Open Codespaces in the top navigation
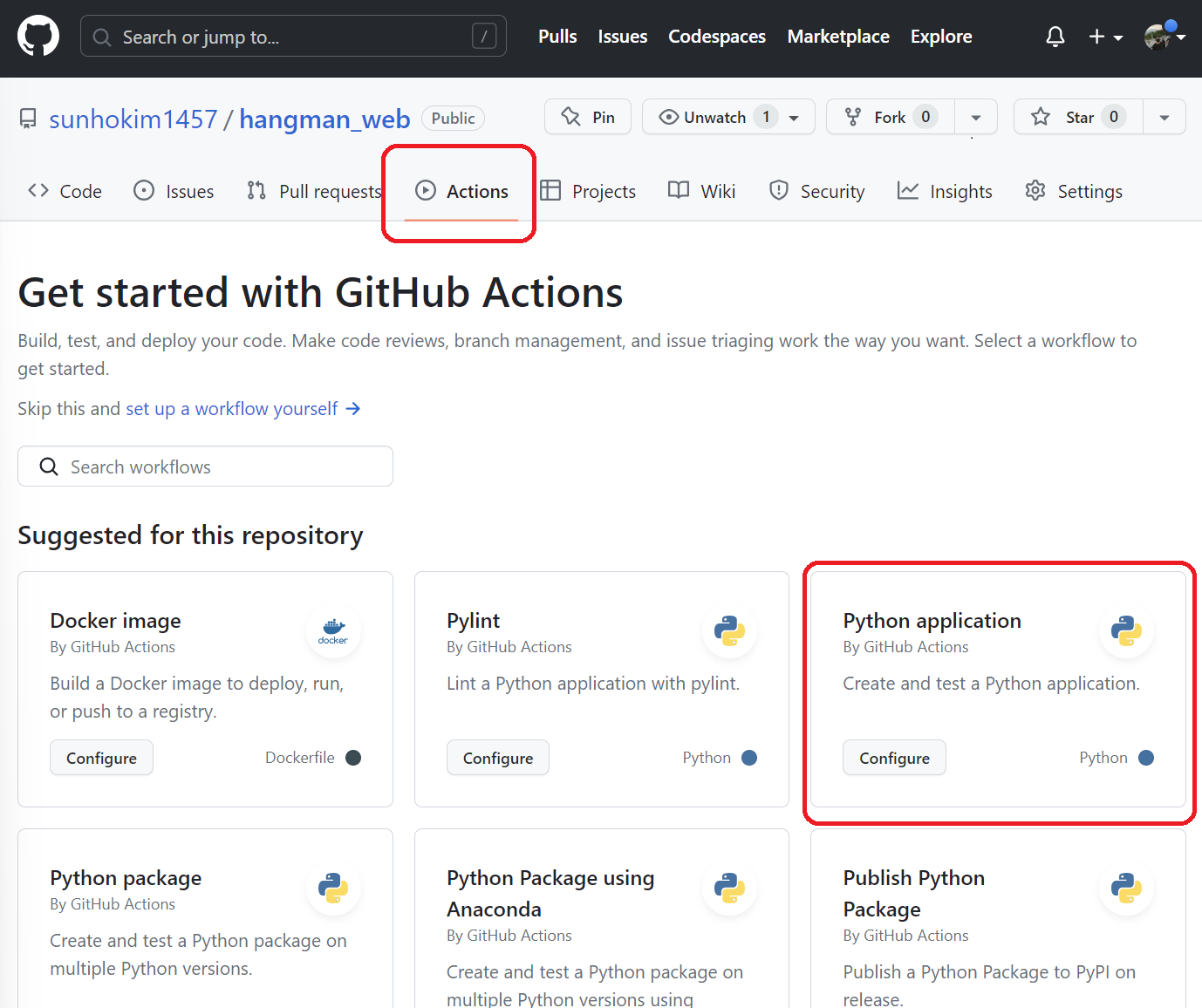Viewport: 1202px width, 1008px height. 717,37
